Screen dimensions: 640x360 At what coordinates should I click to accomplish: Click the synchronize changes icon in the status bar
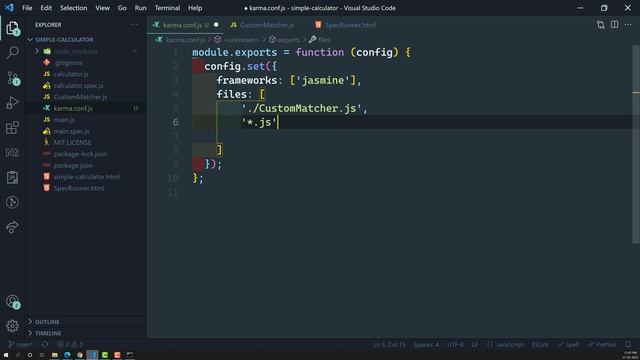44,344
